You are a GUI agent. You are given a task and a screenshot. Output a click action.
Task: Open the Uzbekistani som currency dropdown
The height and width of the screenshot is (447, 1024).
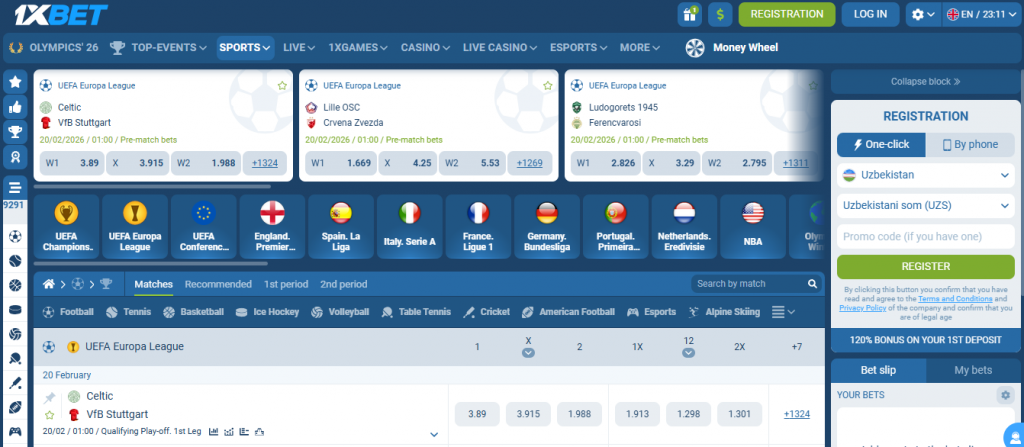(926, 206)
